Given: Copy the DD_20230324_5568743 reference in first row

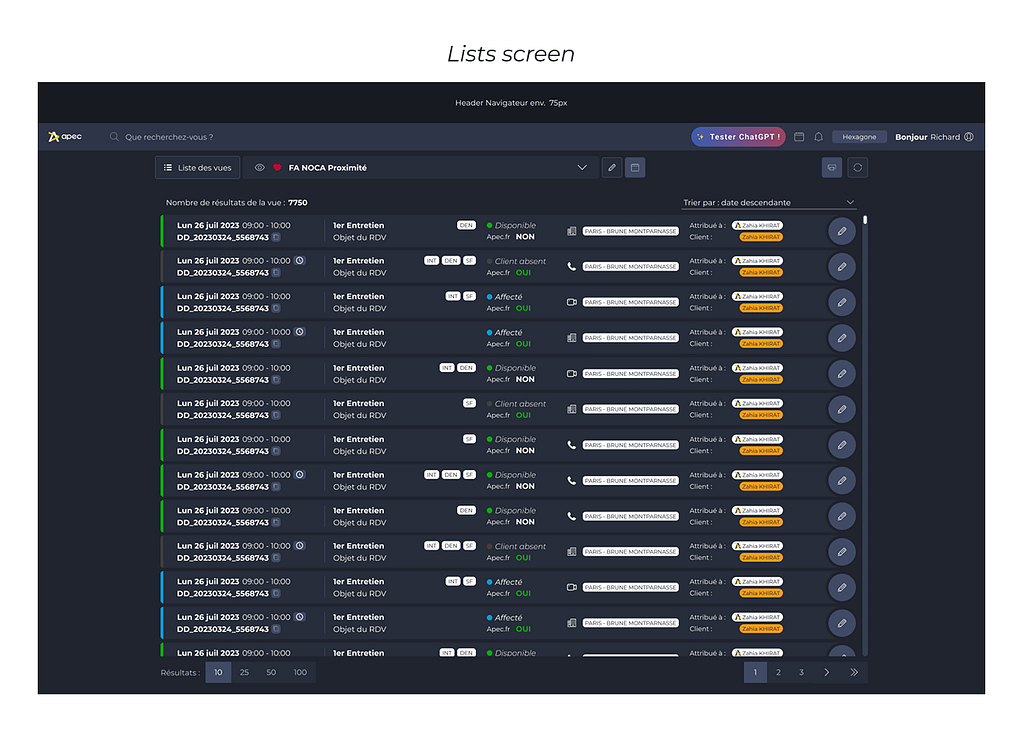Looking at the screenshot, I should click(276, 237).
